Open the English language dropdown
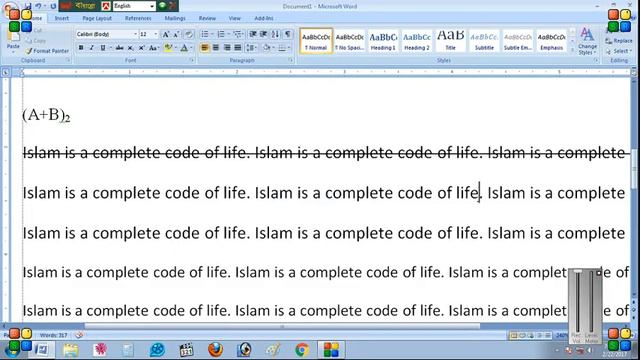The height and width of the screenshot is (360, 640). 152,6
